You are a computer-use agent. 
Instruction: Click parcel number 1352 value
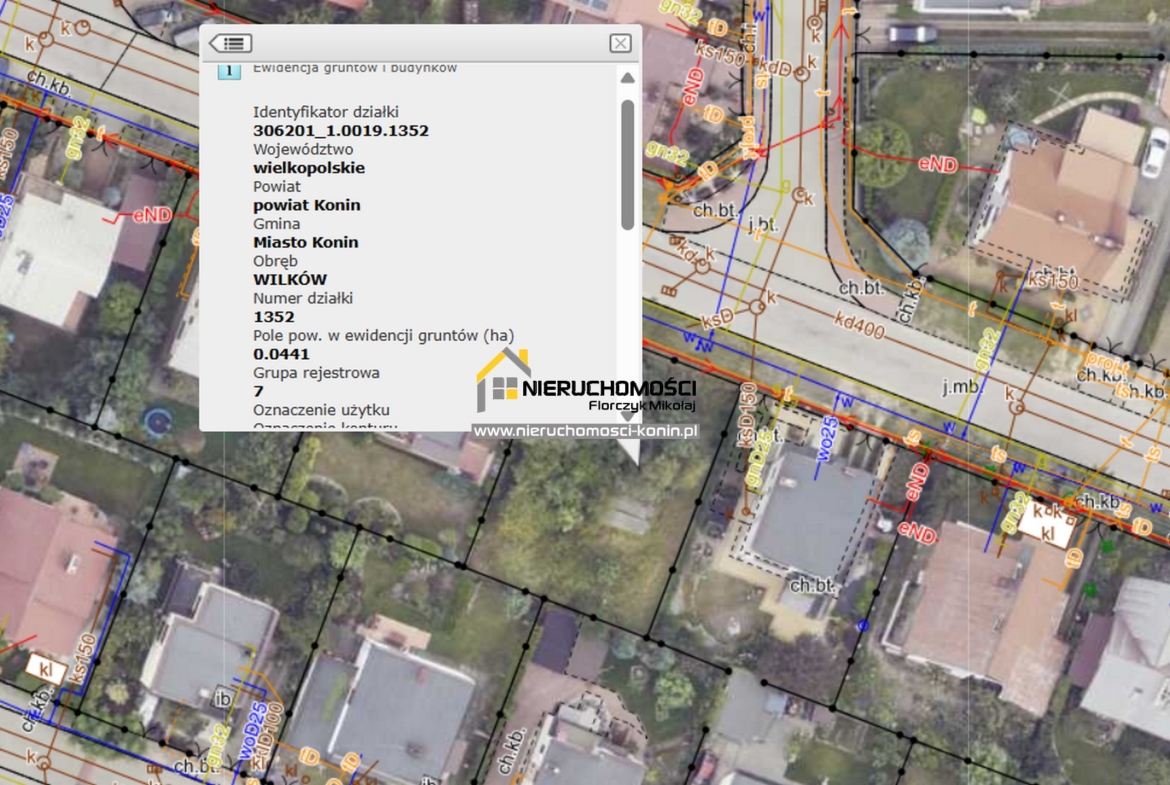[x=274, y=317]
